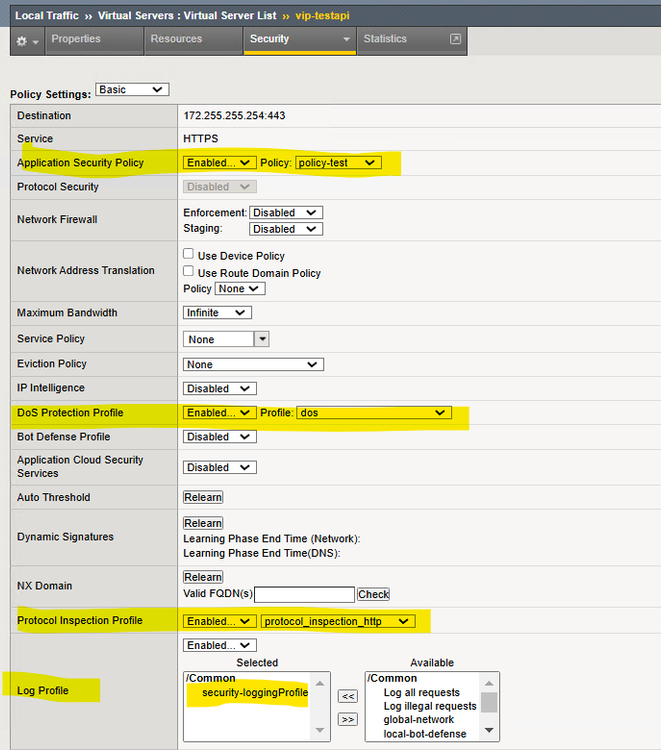This screenshot has width=661, height=750.
Task: Expand the policy-test policy dropdown
Action: point(339,162)
